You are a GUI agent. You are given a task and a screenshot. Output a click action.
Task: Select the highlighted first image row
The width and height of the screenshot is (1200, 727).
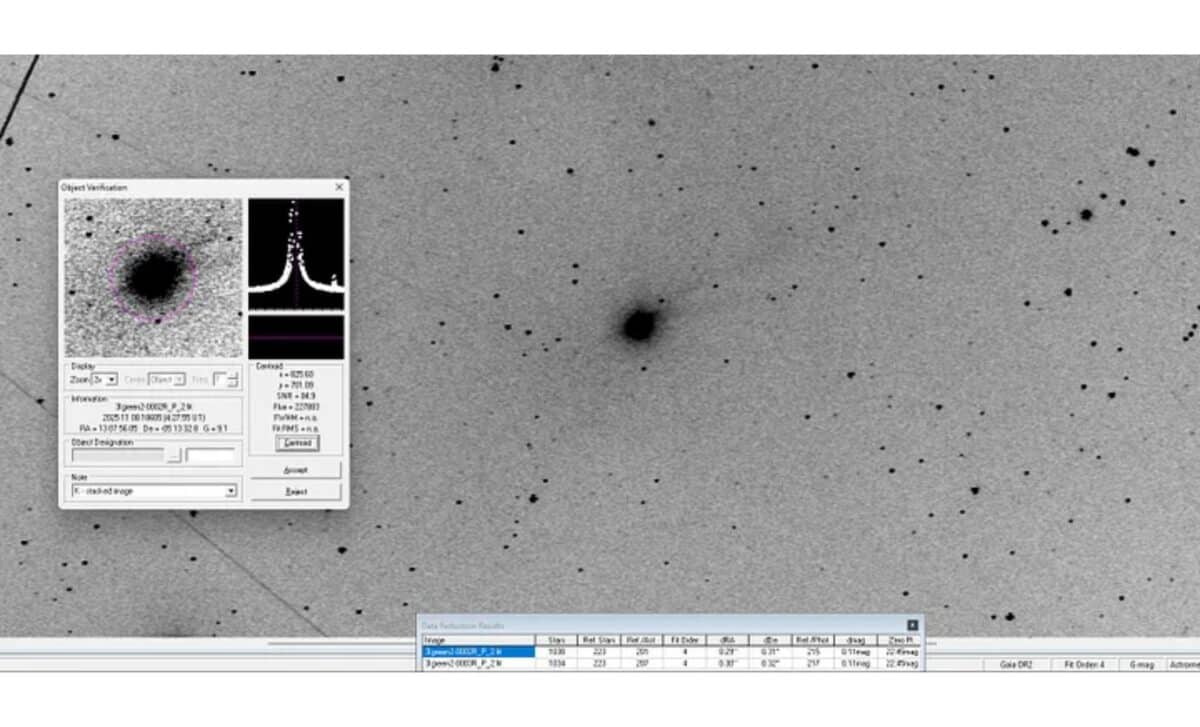(x=480, y=652)
